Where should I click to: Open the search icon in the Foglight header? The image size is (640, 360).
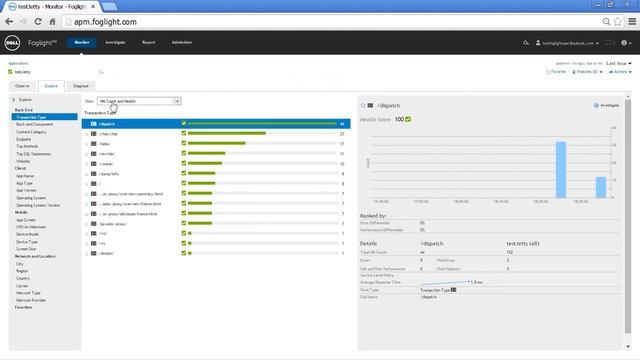[526, 42]
